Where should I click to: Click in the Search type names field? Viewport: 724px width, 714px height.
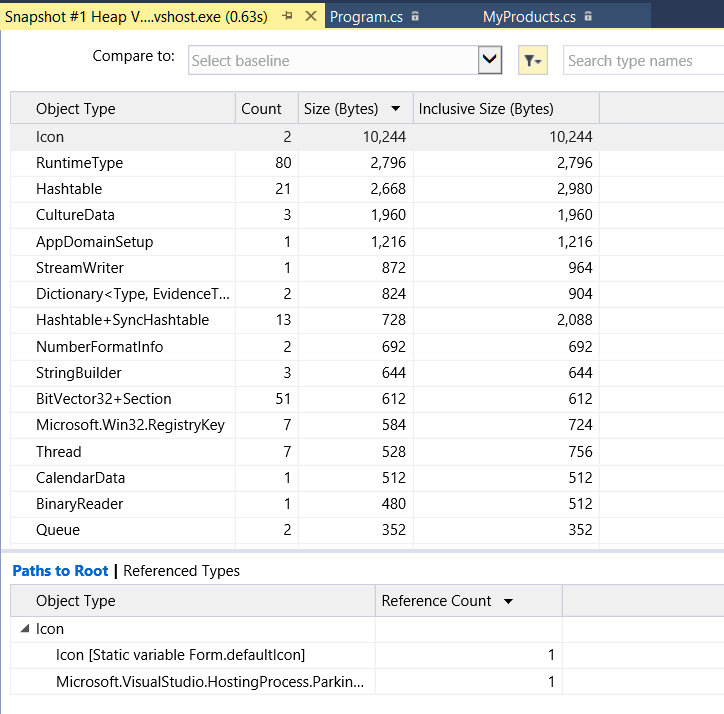(x=640, y=61)
